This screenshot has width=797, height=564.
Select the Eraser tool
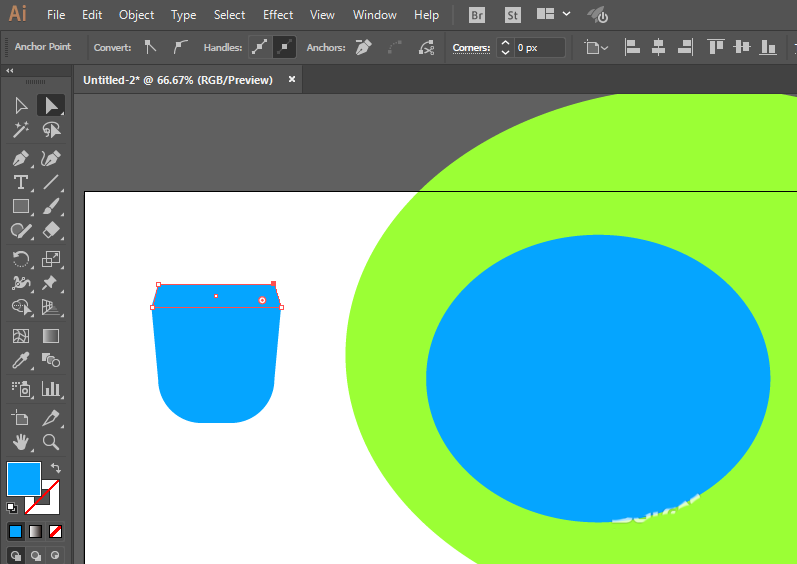(51, 231)
